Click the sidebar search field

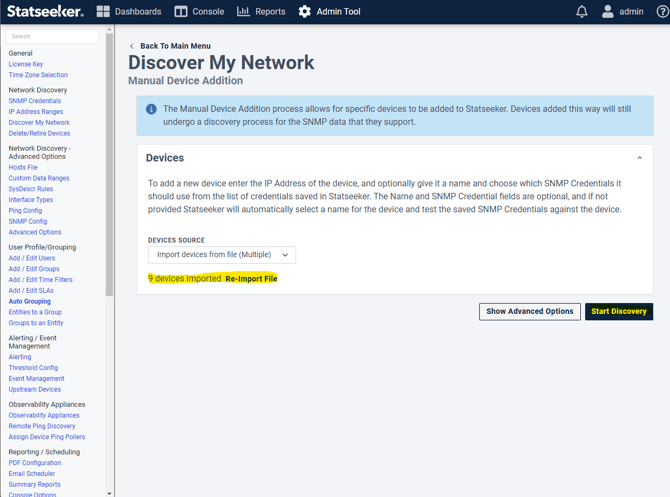[x=53, y=37]
